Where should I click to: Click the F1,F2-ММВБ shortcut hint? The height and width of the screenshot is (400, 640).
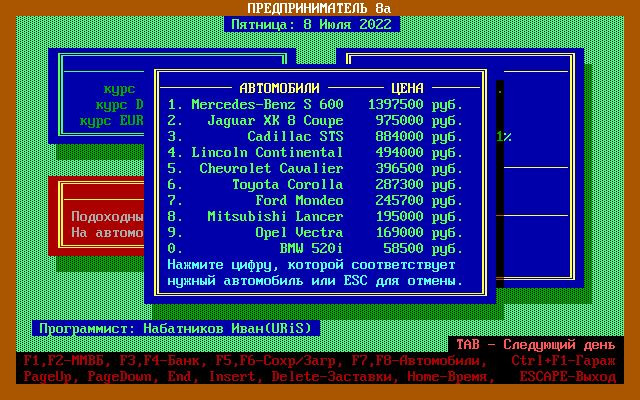tap(67, 360)
